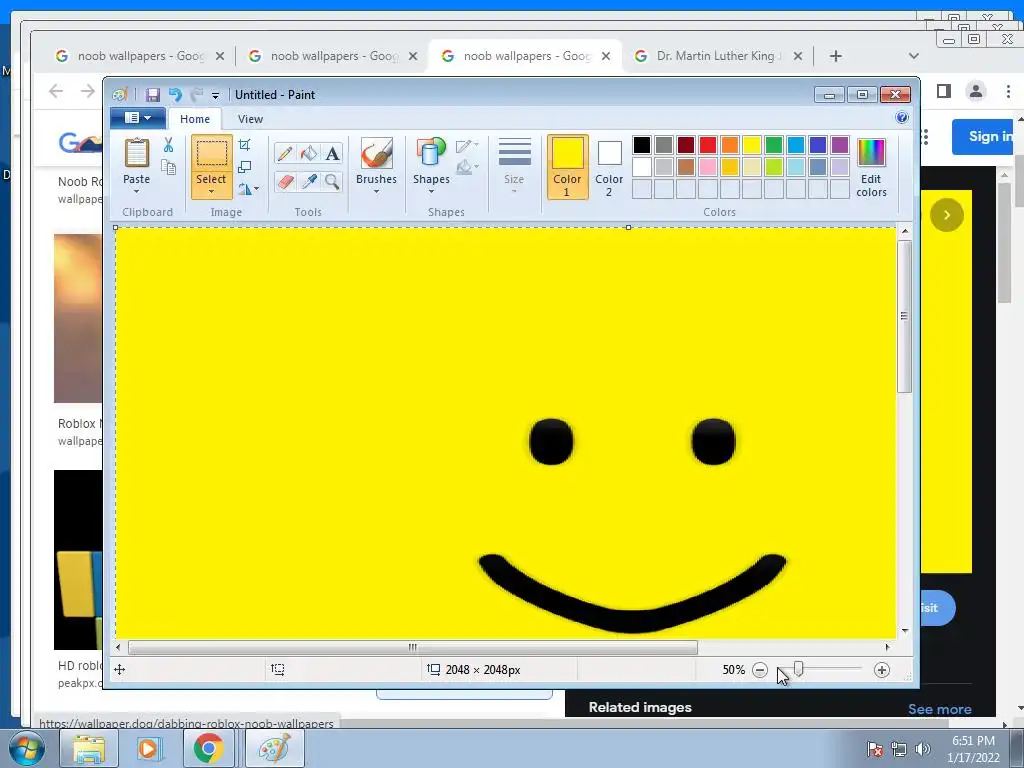Pick the black color swatch
The height and width of the screenshot is (768, 1024).
pyautogui.click(x=642, y=144)
